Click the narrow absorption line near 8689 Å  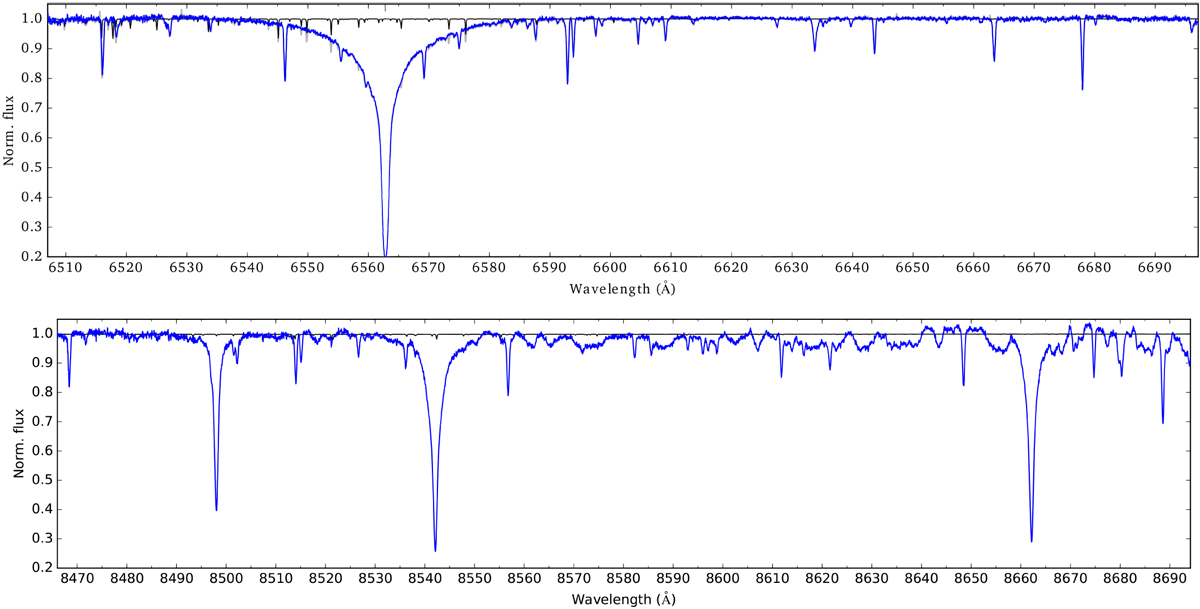coord(1162,421)
